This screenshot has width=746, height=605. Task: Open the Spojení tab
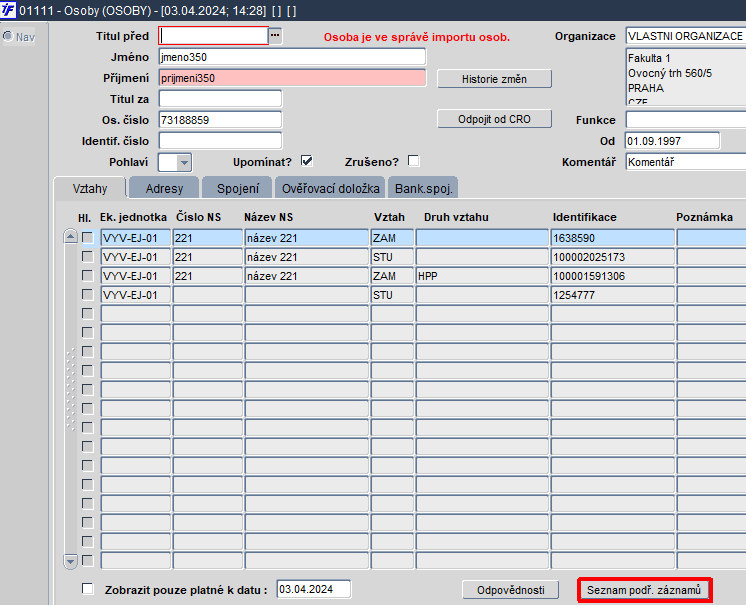[237, 188]
